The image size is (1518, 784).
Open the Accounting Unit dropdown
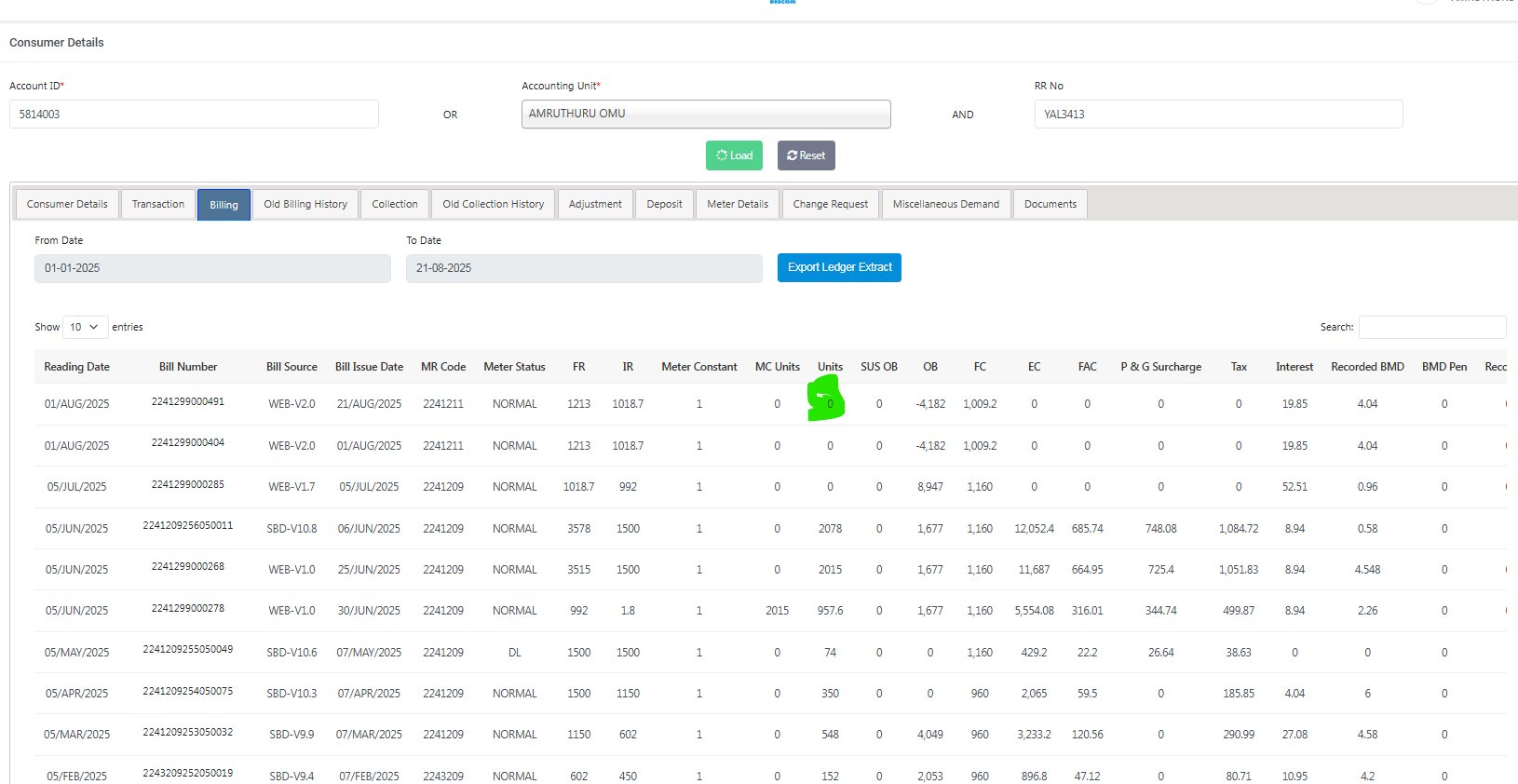(x=705, y=114)
